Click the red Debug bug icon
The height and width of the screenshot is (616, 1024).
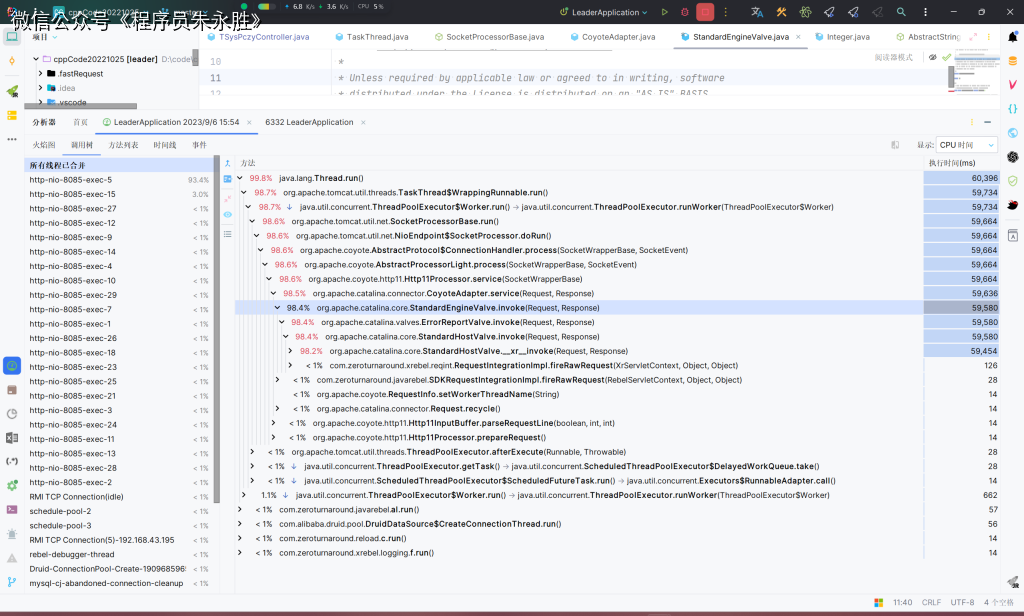(684, 12)
